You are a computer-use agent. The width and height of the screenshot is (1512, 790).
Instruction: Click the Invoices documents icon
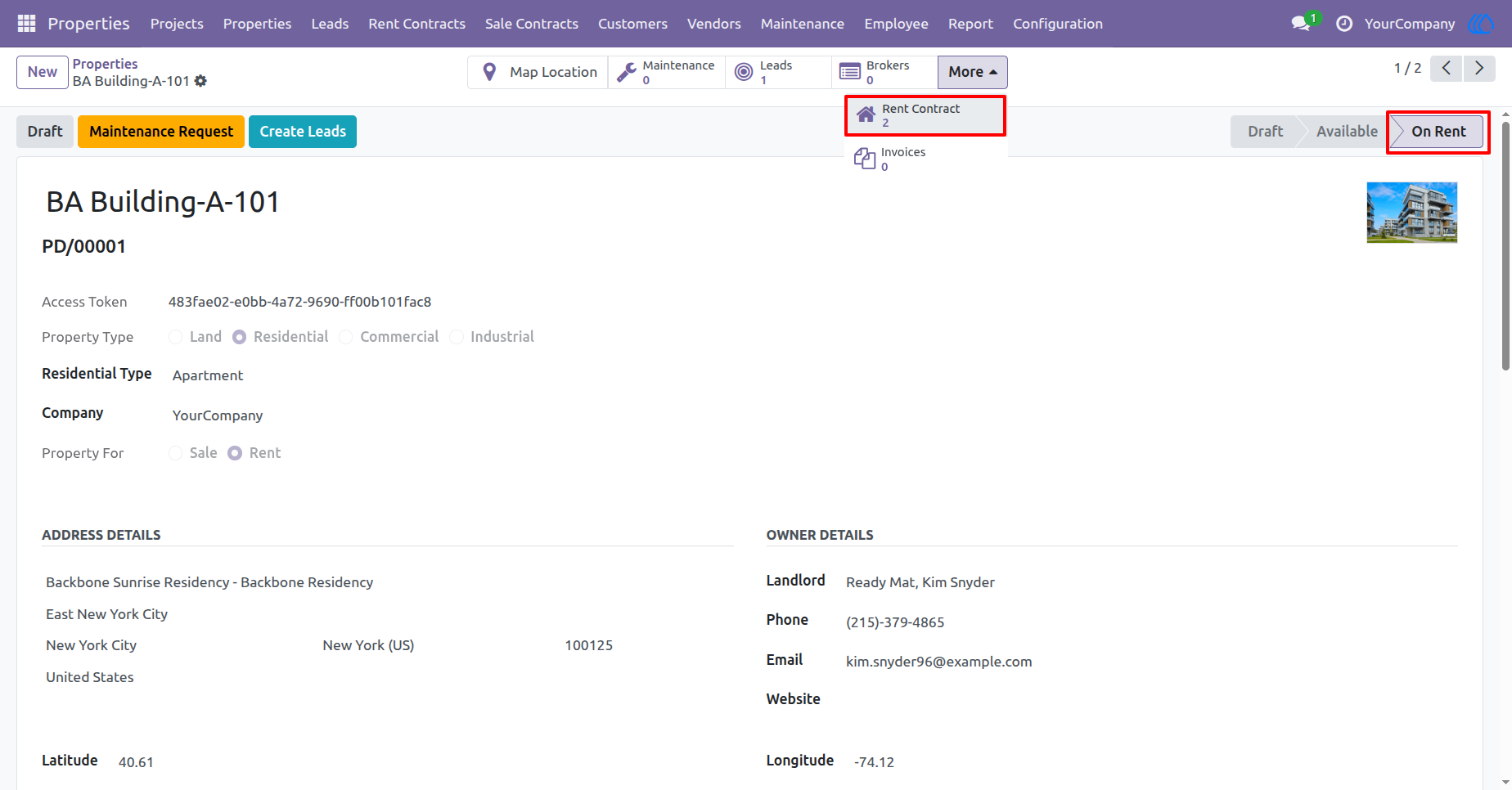(x=865, y=159)
